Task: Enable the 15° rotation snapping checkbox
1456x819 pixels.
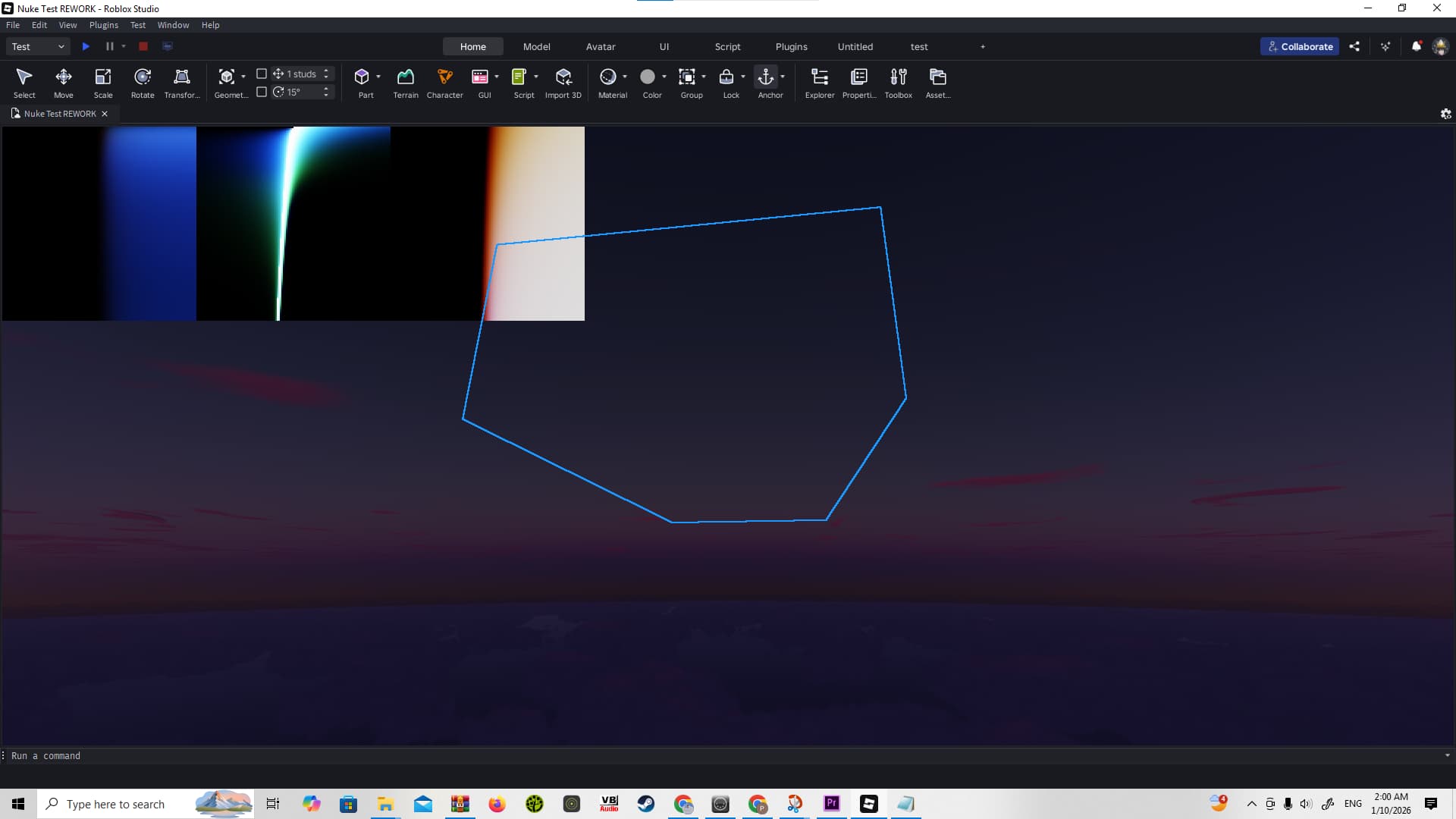Action: tap(262, 92)
